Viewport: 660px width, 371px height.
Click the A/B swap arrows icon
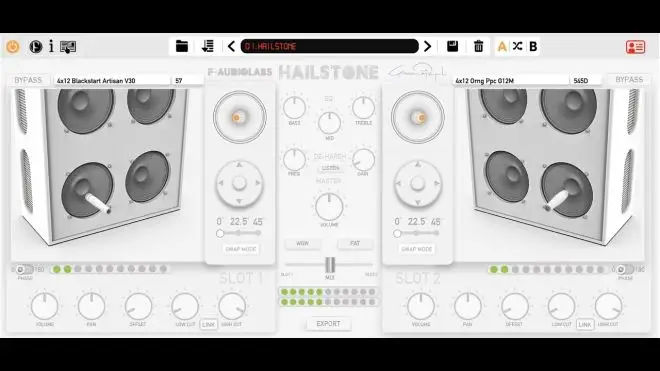(518, 46)
